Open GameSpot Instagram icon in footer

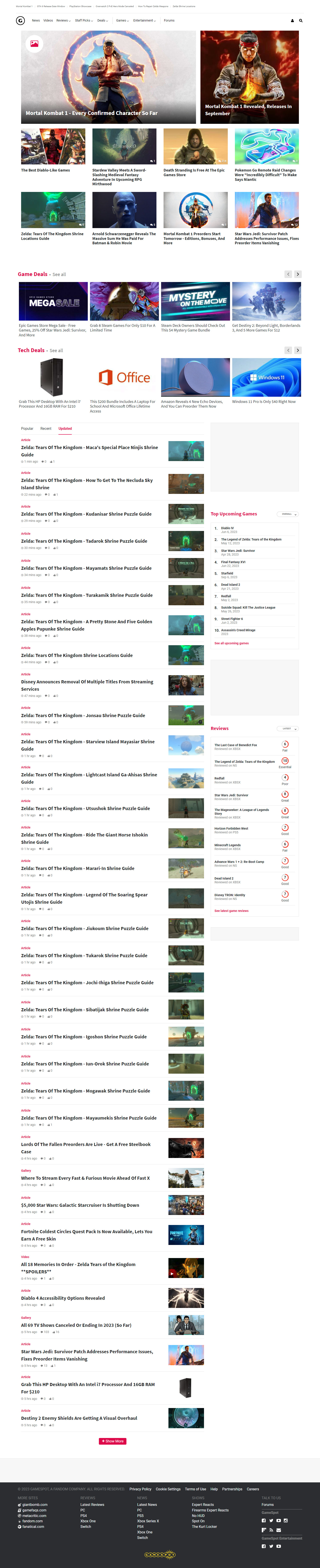(286, 1521)
